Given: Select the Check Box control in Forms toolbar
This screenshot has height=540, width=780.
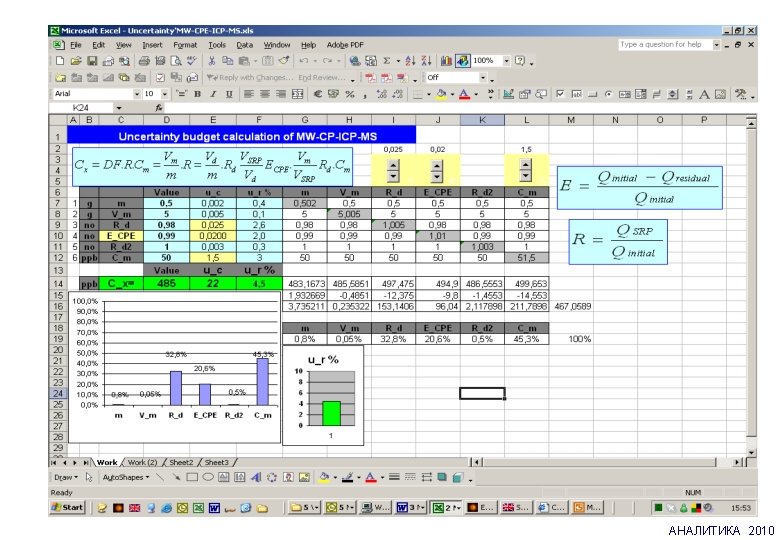Looking at the screenshot, I should pos(560,94).
